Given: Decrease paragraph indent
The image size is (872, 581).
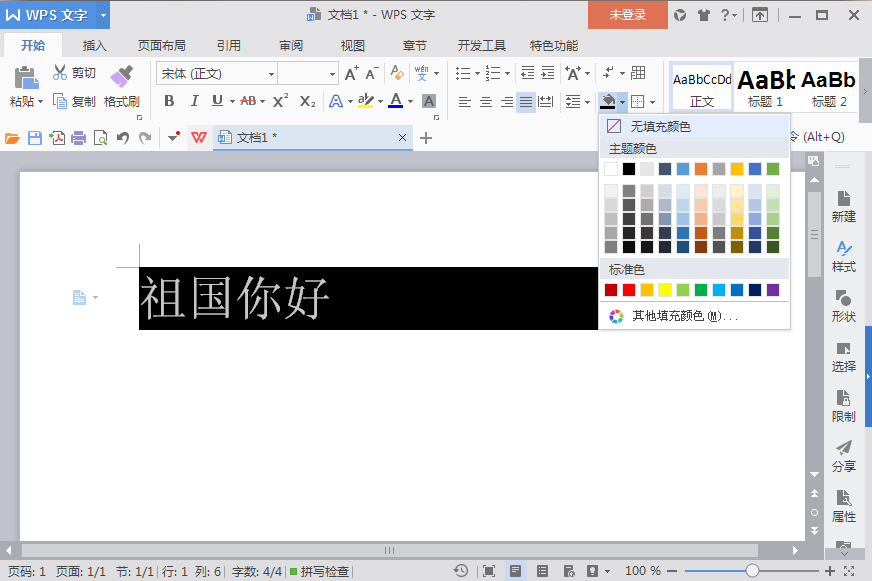Looking at the screenshot, I should (527, 73).
